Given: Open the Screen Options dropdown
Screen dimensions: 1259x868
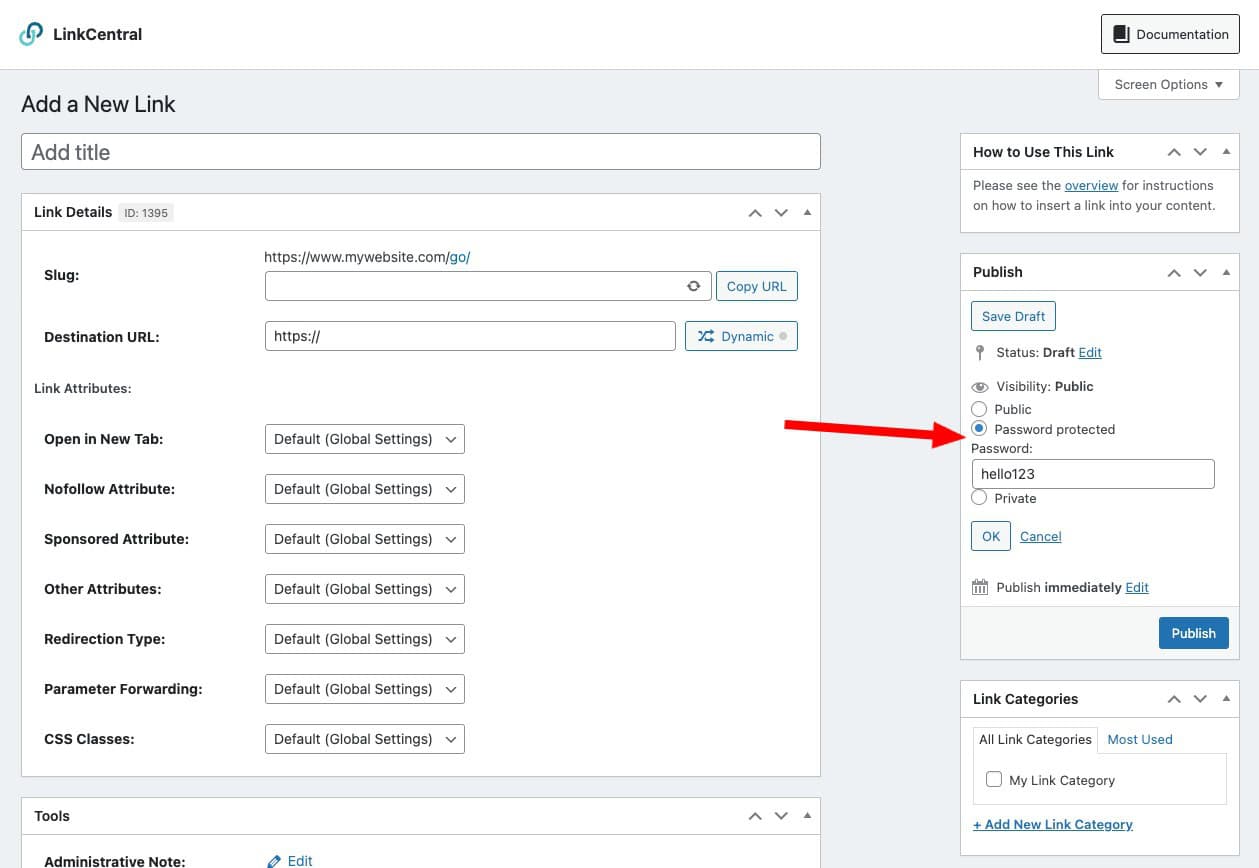Looking at the screenshot, I should tap(1168, 84).
